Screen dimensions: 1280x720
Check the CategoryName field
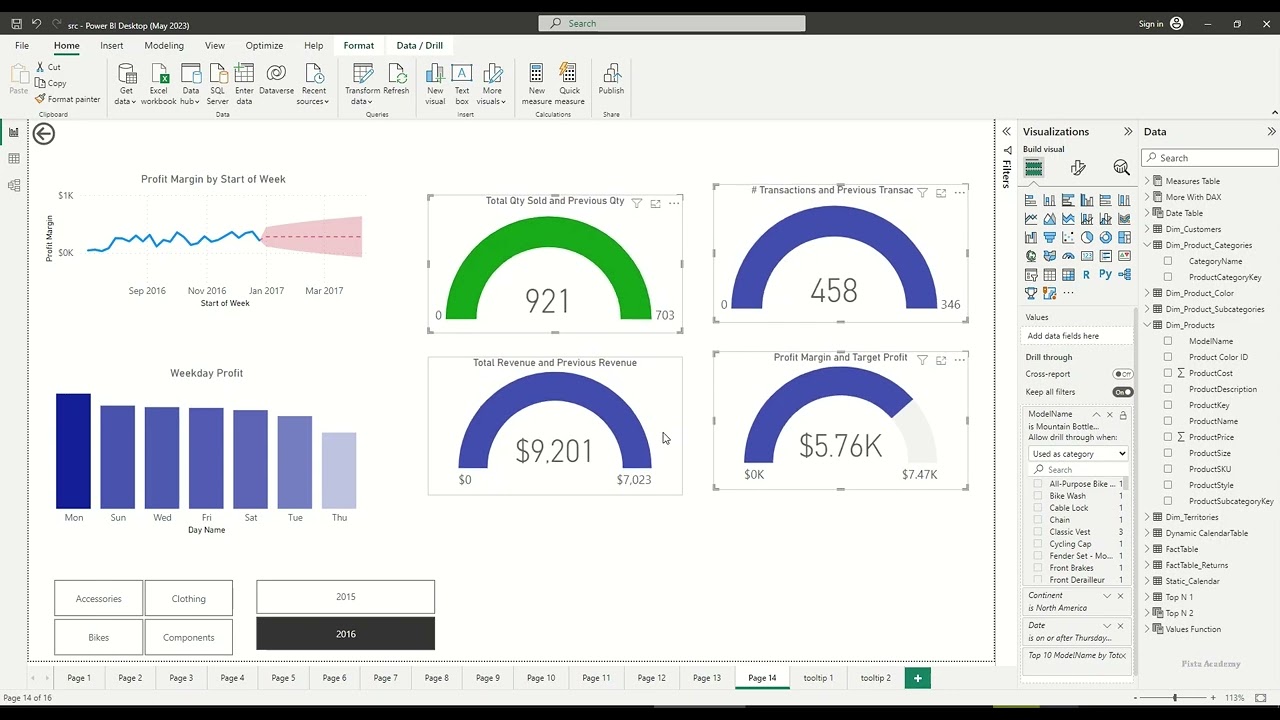click(x=1167, y=261)
